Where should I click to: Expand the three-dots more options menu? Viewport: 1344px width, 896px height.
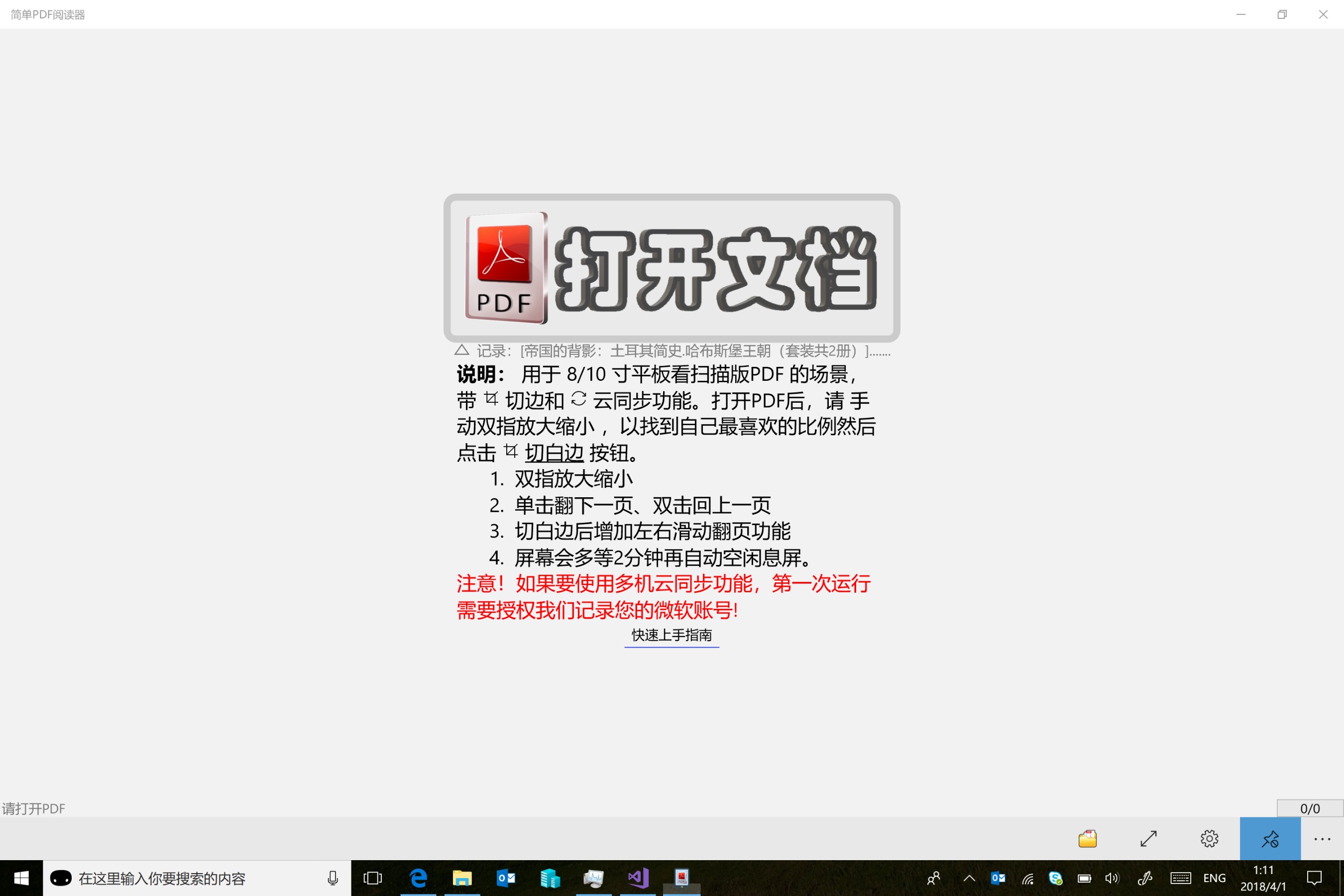(x=1322, y=839)
